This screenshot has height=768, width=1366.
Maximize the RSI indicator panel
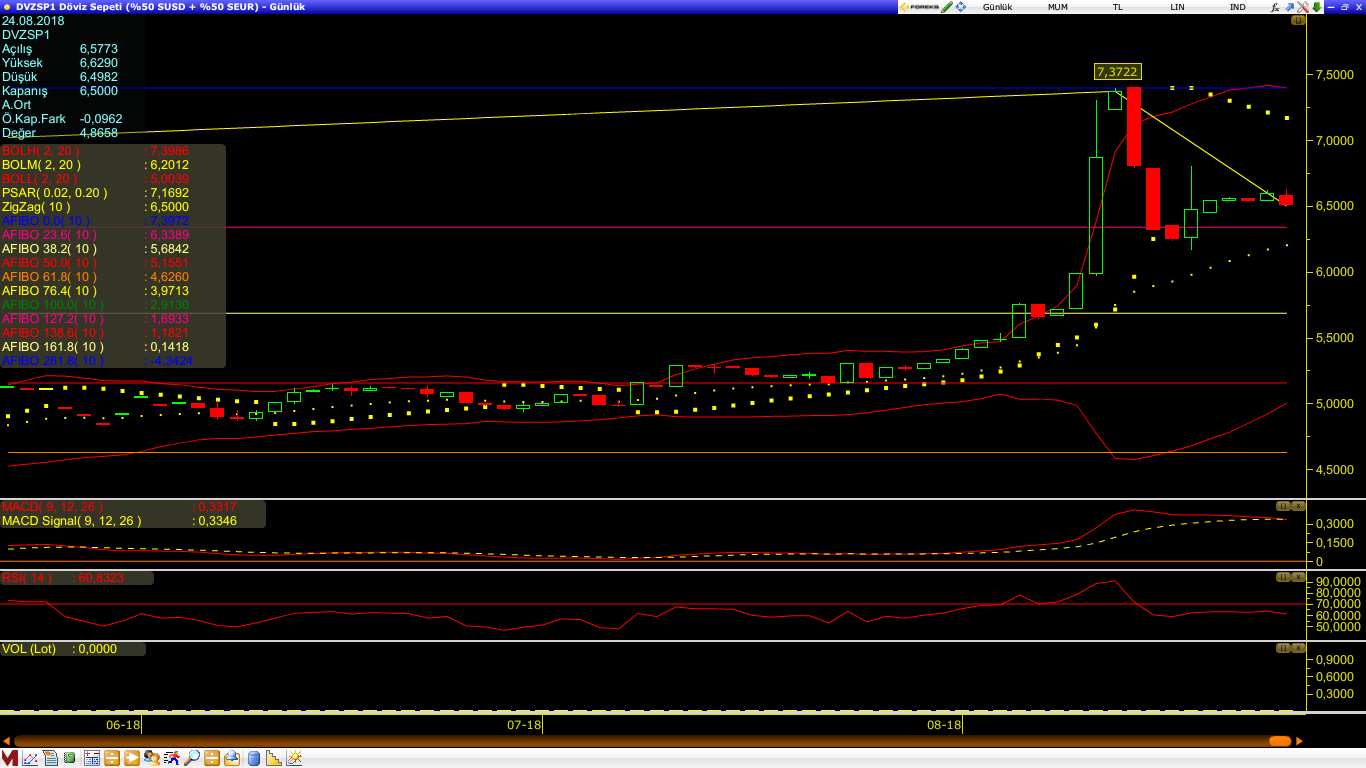pyautogui.click(x=1282, y=577)
